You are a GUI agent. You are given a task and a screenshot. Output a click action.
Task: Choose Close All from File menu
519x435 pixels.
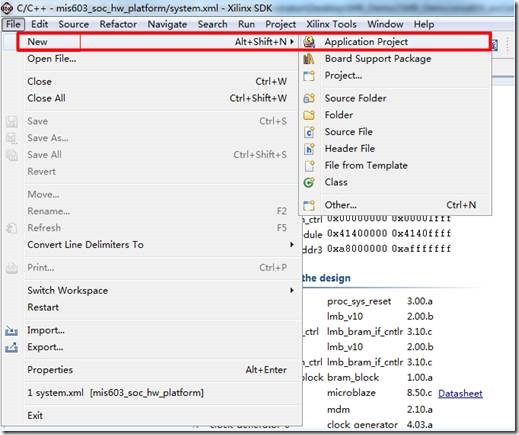click(x=157, y=98)
